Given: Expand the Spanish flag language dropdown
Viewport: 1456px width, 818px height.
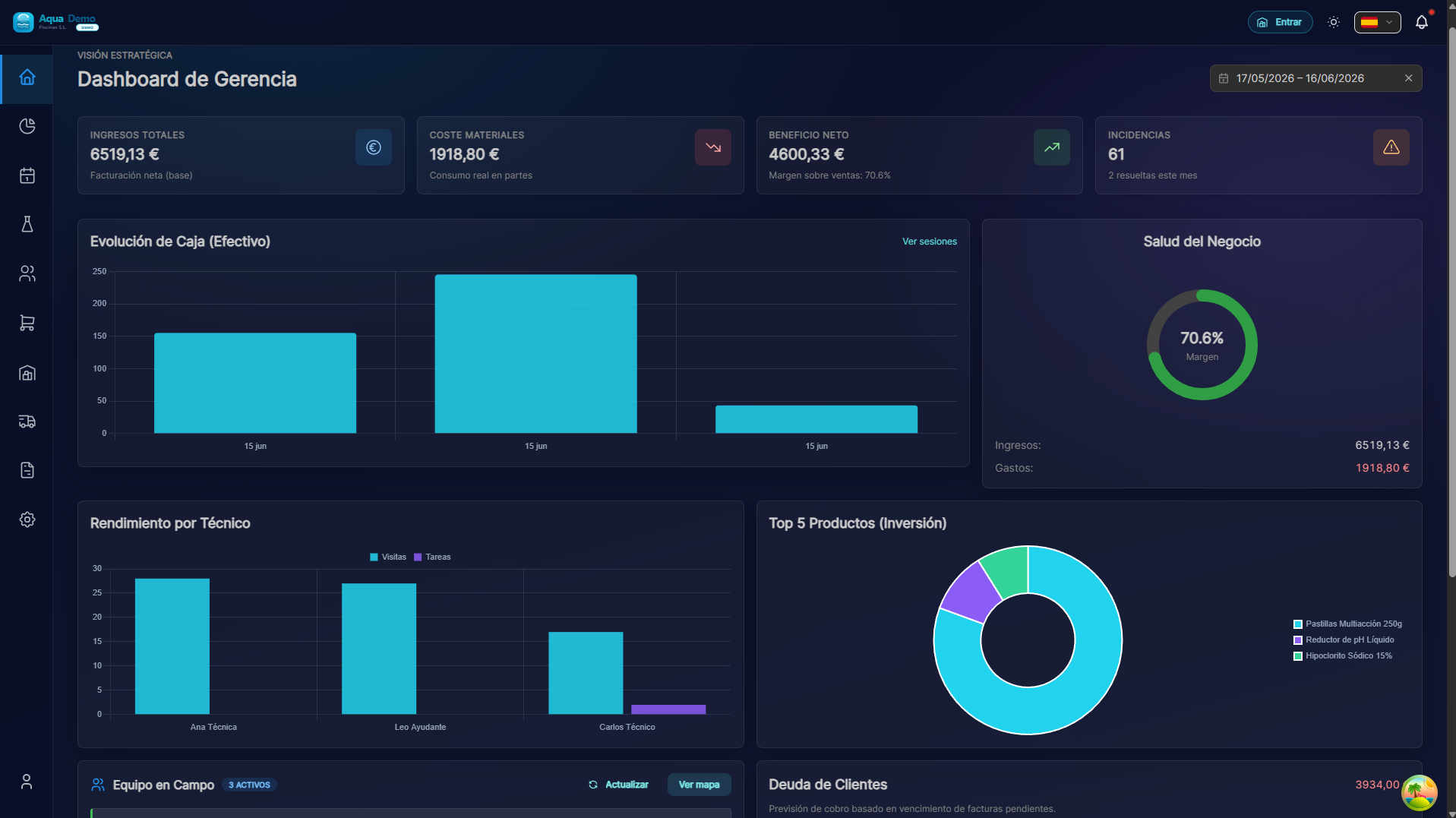Looking at the screenshot, I should tap(1377, 22).
